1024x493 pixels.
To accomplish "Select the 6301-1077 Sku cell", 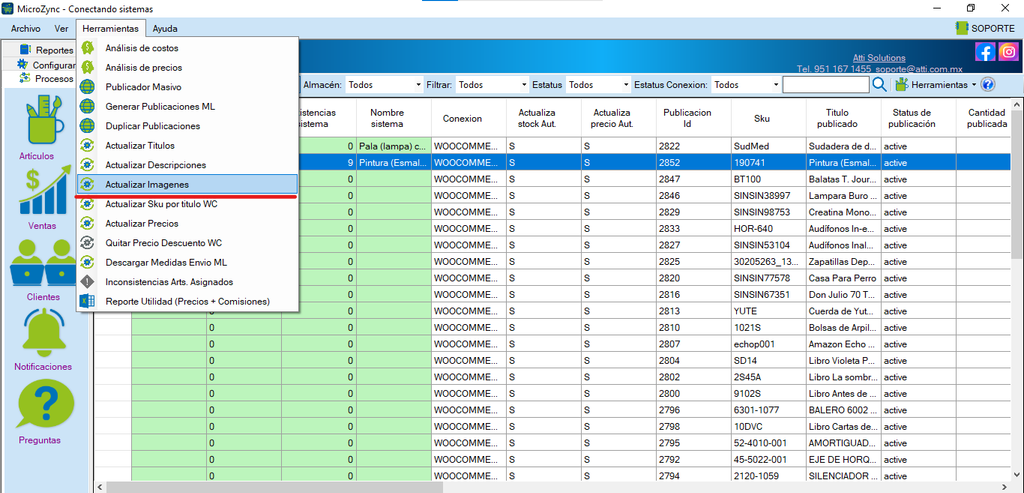I will 769,409.
